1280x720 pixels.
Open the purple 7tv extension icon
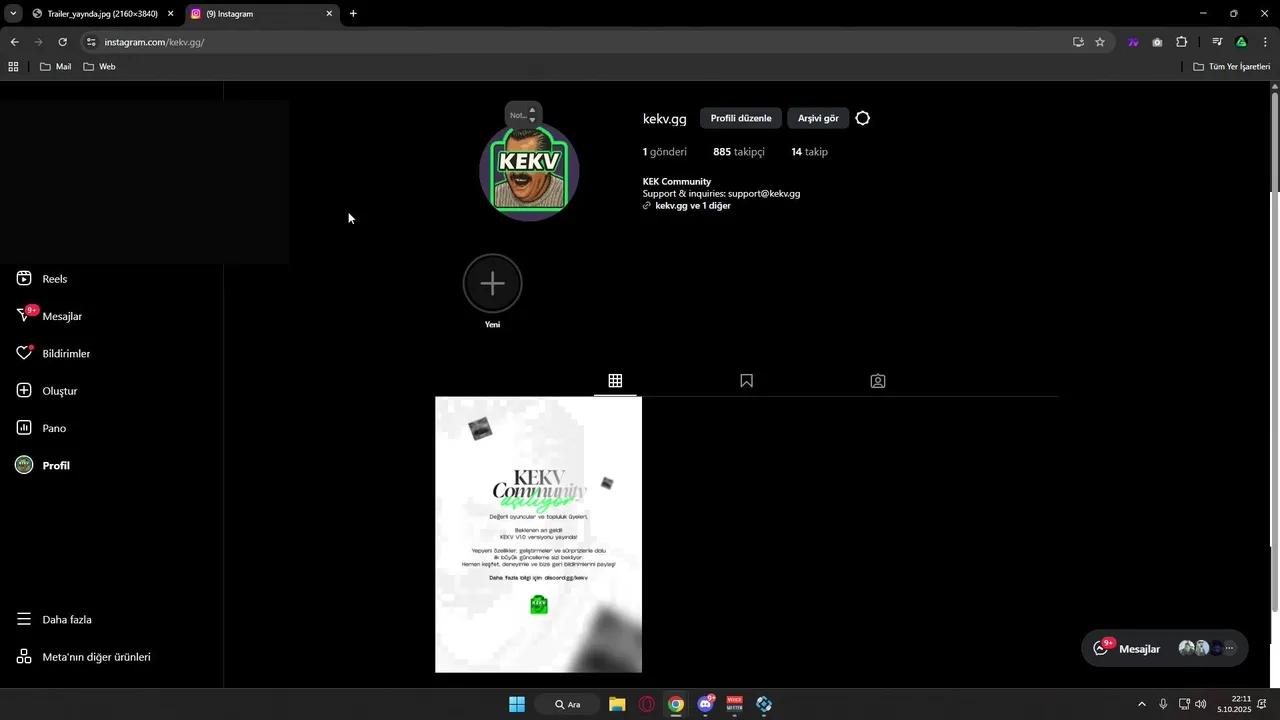click(x=1133, y=42)
